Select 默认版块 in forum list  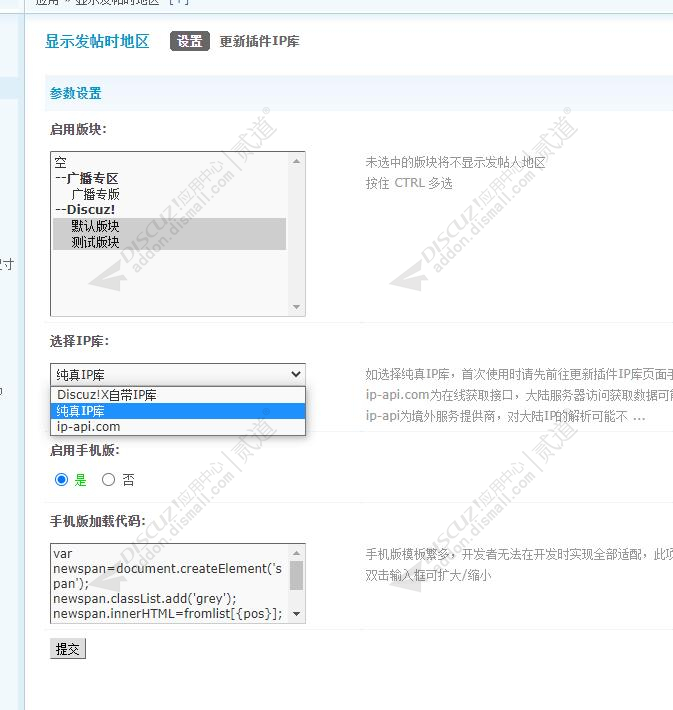[170, 226]
